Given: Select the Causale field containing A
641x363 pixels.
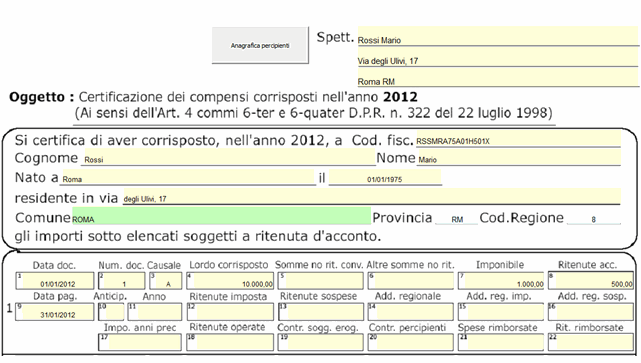Looking at the screenshot, I should (166, 281).
